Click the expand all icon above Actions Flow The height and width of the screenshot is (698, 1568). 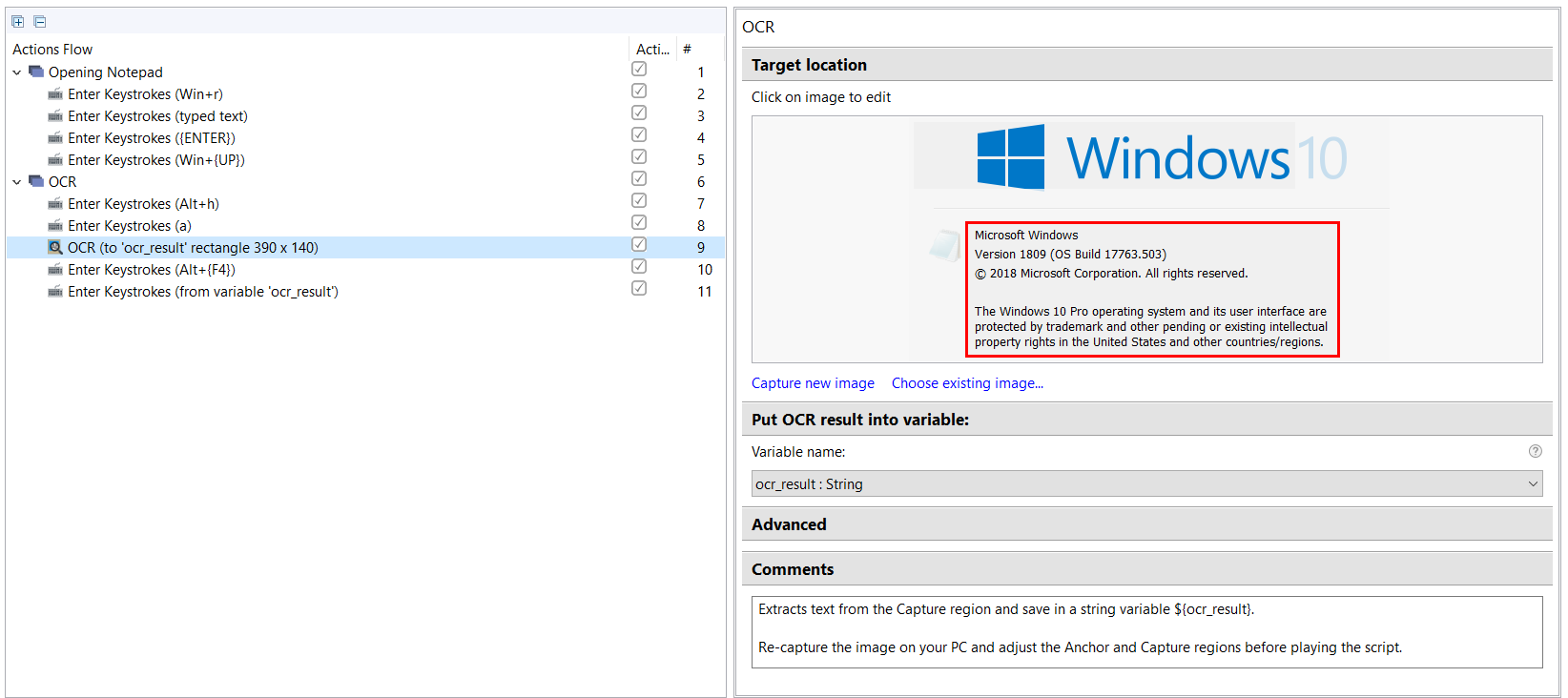click(x=17, y=21)
